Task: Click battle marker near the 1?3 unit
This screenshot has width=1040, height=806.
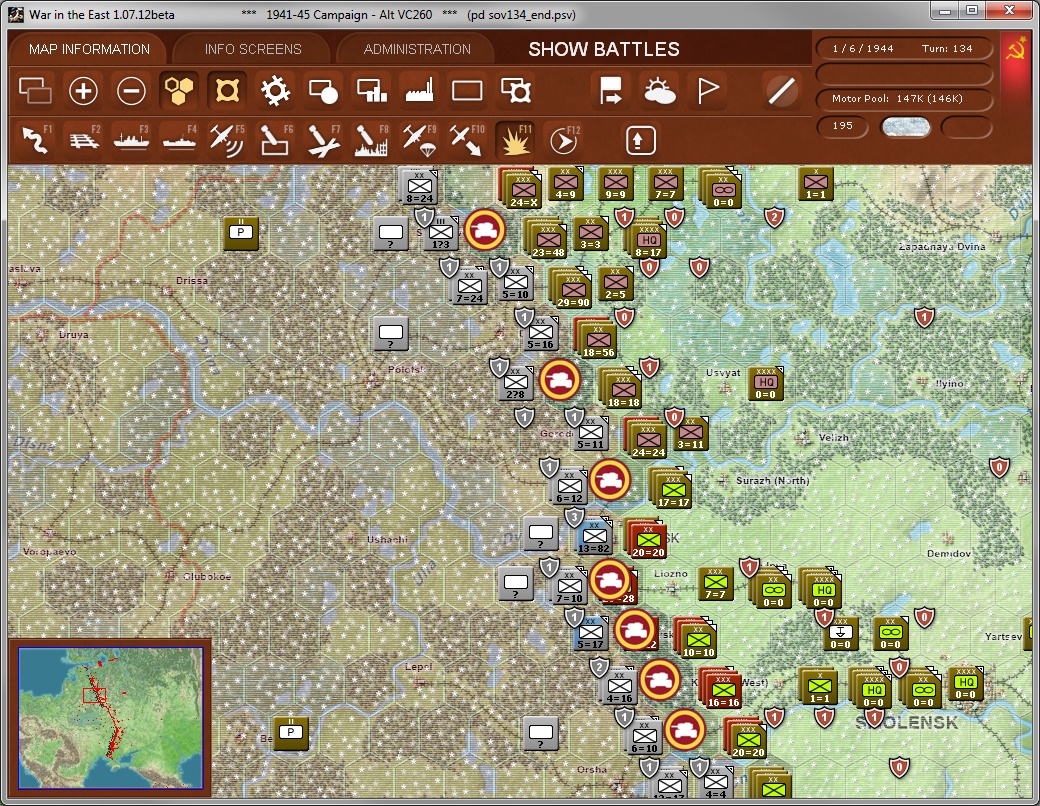Action: pyautogui.click(x=485, y=230)
